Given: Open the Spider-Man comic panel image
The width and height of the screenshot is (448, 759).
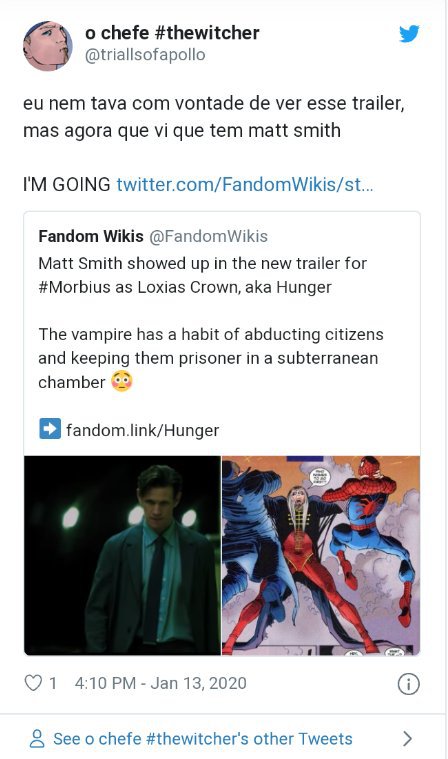Looking at the screenshot, I should pyautogui.click(x=321, y=555).
